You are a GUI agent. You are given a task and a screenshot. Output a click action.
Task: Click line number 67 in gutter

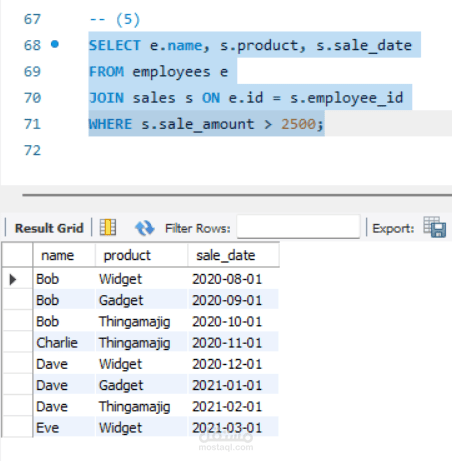coord(32,19)
